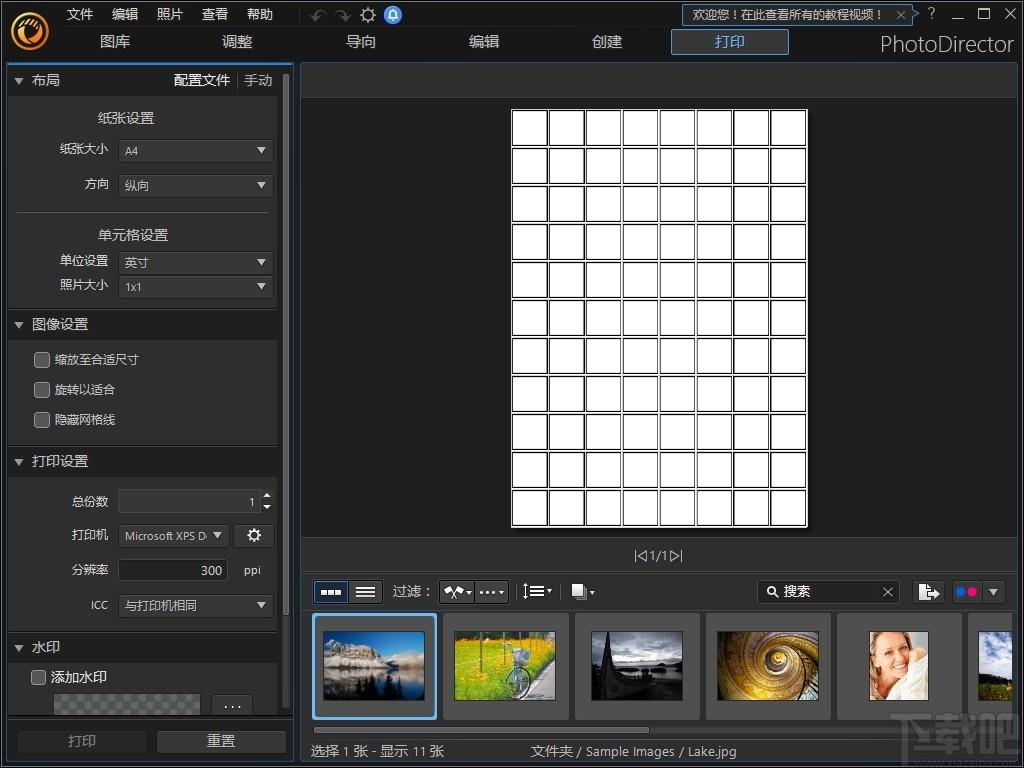Open the photo stack menu icon
The image size is (1024, 768).
click(583, 592)
